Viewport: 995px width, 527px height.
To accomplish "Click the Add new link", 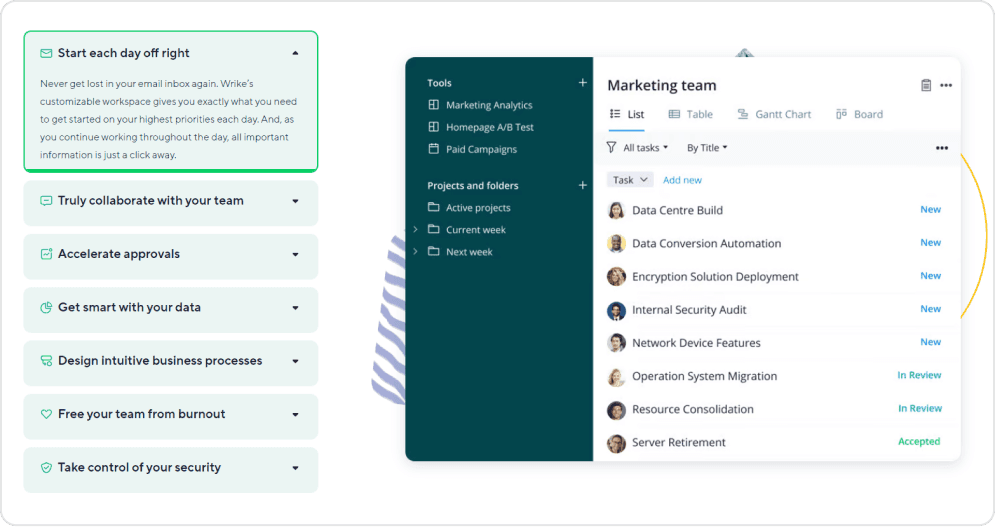I will (682, 180).
